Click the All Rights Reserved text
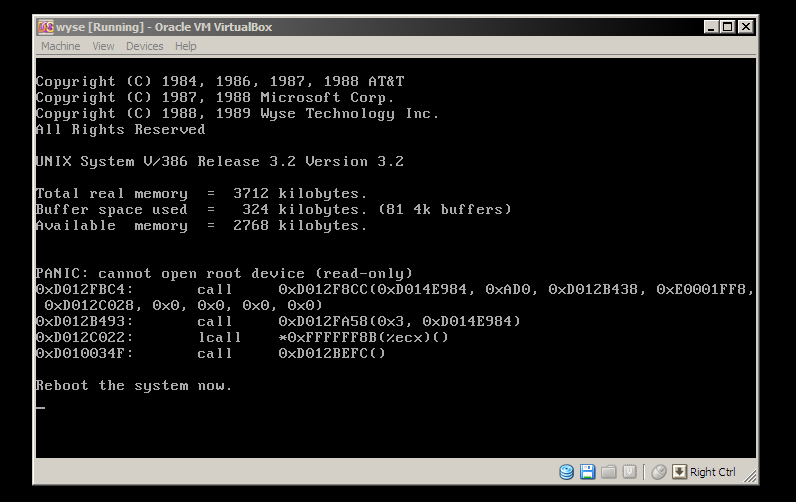The image size is (796, 502). 120,129
